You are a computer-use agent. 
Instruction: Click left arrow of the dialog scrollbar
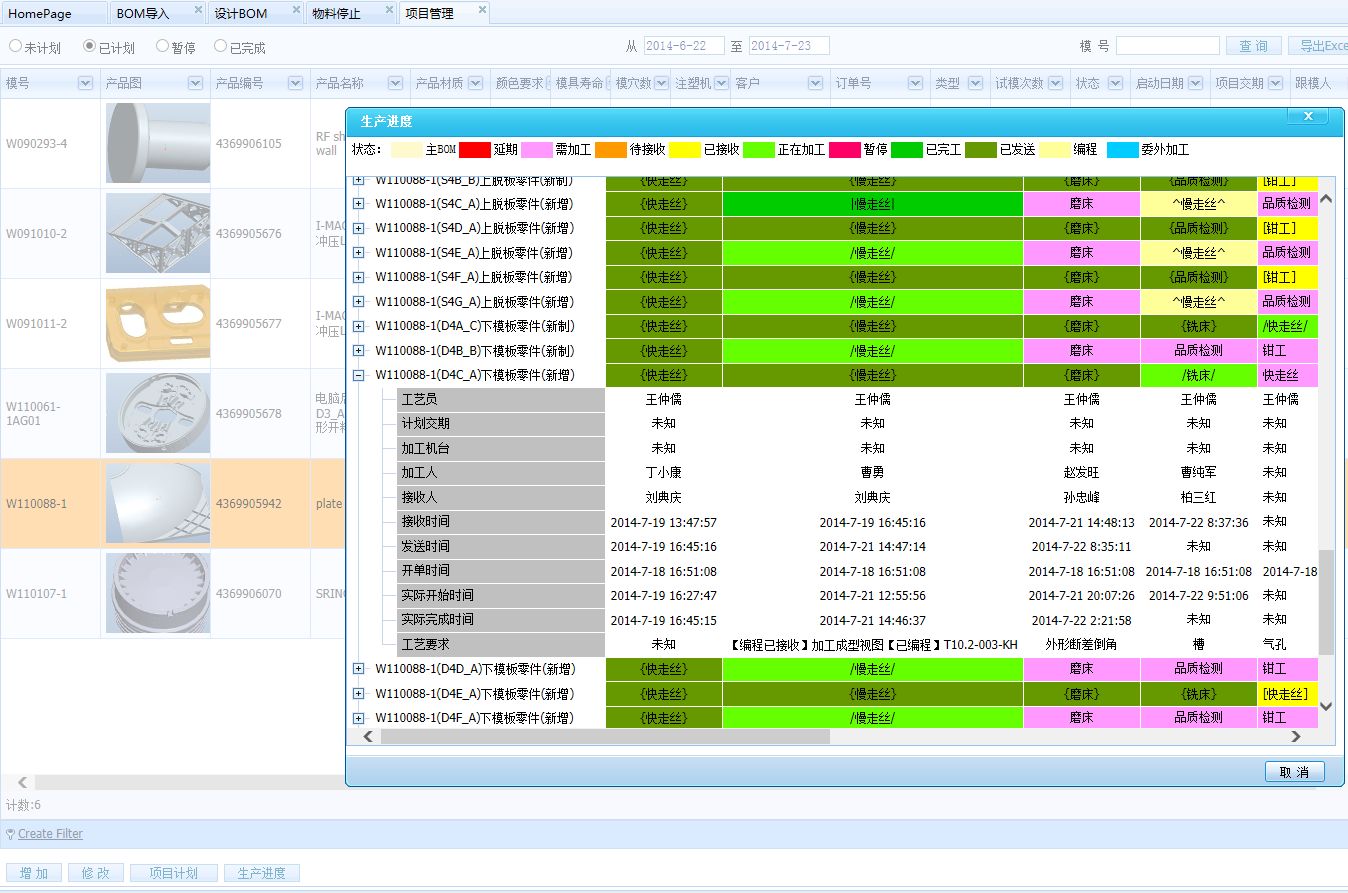pyautogui.click(x=367, y=736)
